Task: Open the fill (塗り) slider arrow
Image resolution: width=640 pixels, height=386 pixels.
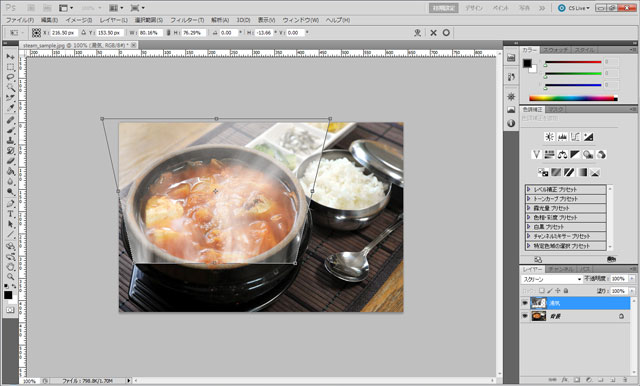Action: point(632,291)
